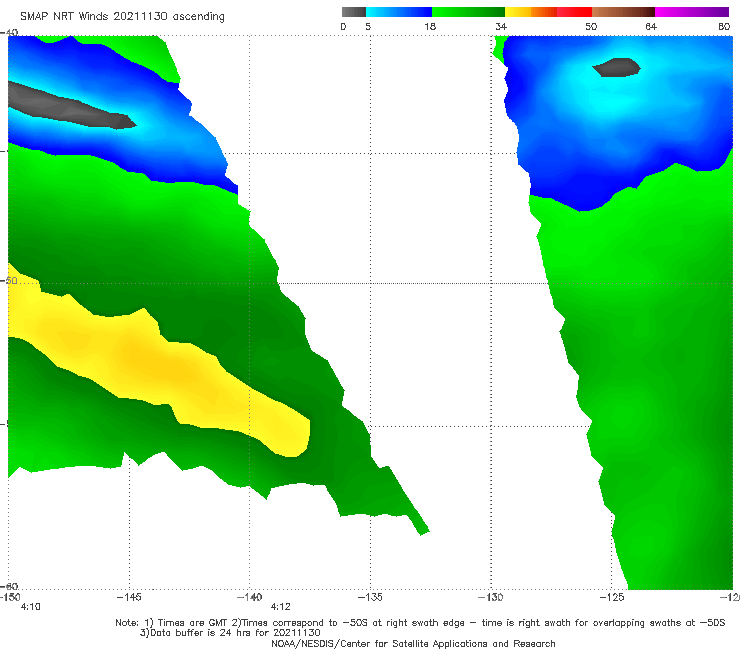Click the elongated gray band in left swath

[71, 106]
